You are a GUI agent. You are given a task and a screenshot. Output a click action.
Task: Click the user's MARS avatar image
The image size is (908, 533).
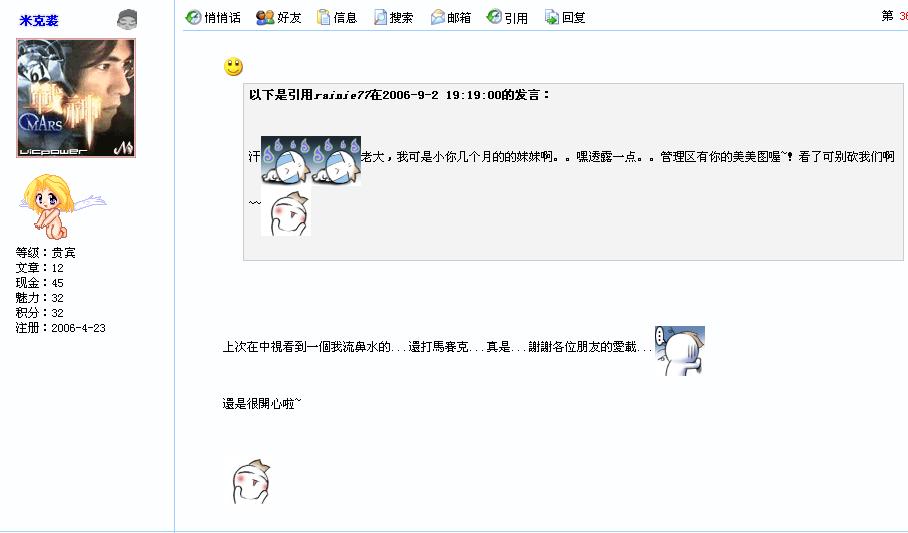click(76, 98)
